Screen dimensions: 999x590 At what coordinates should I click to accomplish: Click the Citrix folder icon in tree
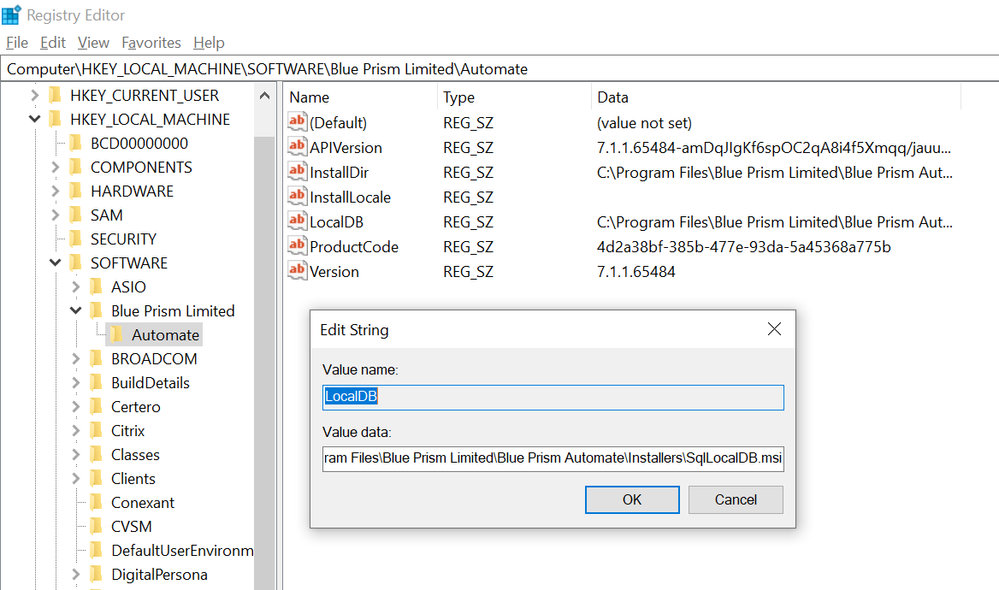[x=97, y=431]
